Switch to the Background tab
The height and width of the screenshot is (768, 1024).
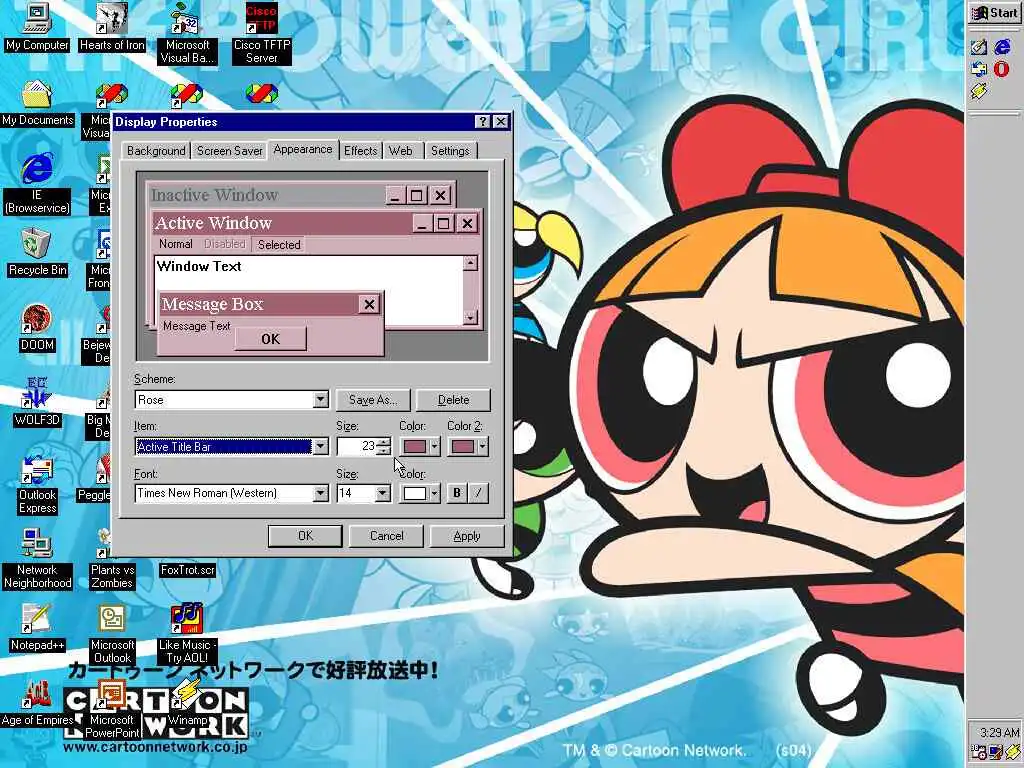click(x=156, y=151)
